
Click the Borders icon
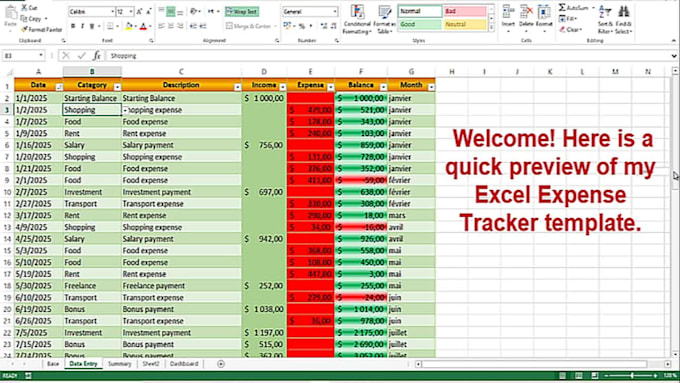coord(110,26)
